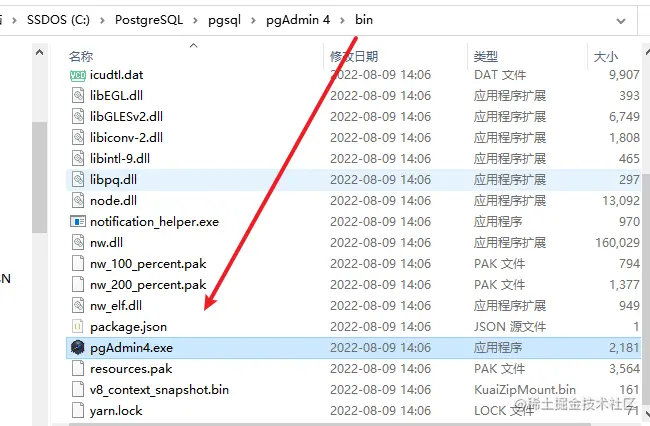Click the pgAdmin4.exe elephant icon
The width and height of the screenshot is (650, 426).
[78, 347]
